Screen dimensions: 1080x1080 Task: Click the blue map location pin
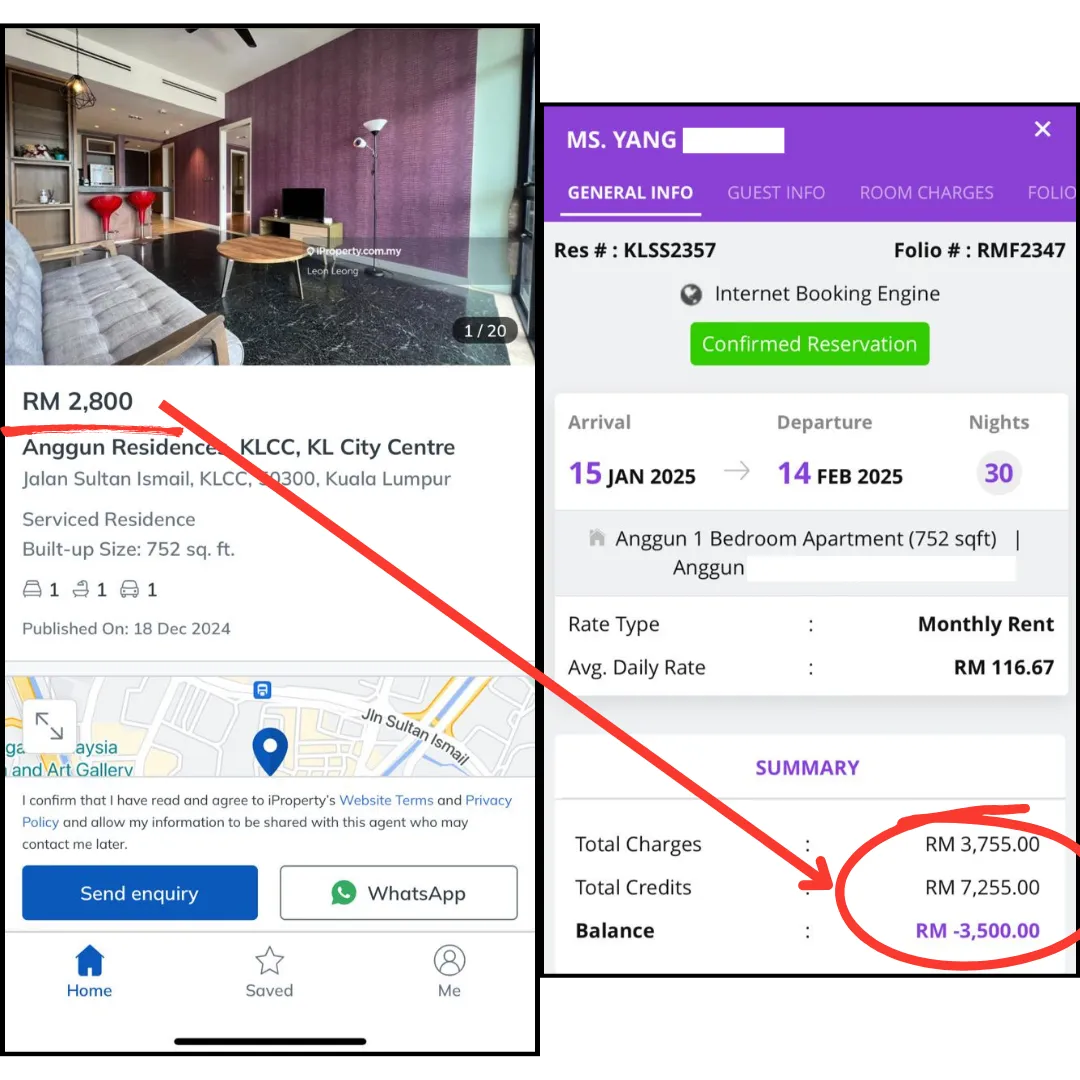[270, 751]
